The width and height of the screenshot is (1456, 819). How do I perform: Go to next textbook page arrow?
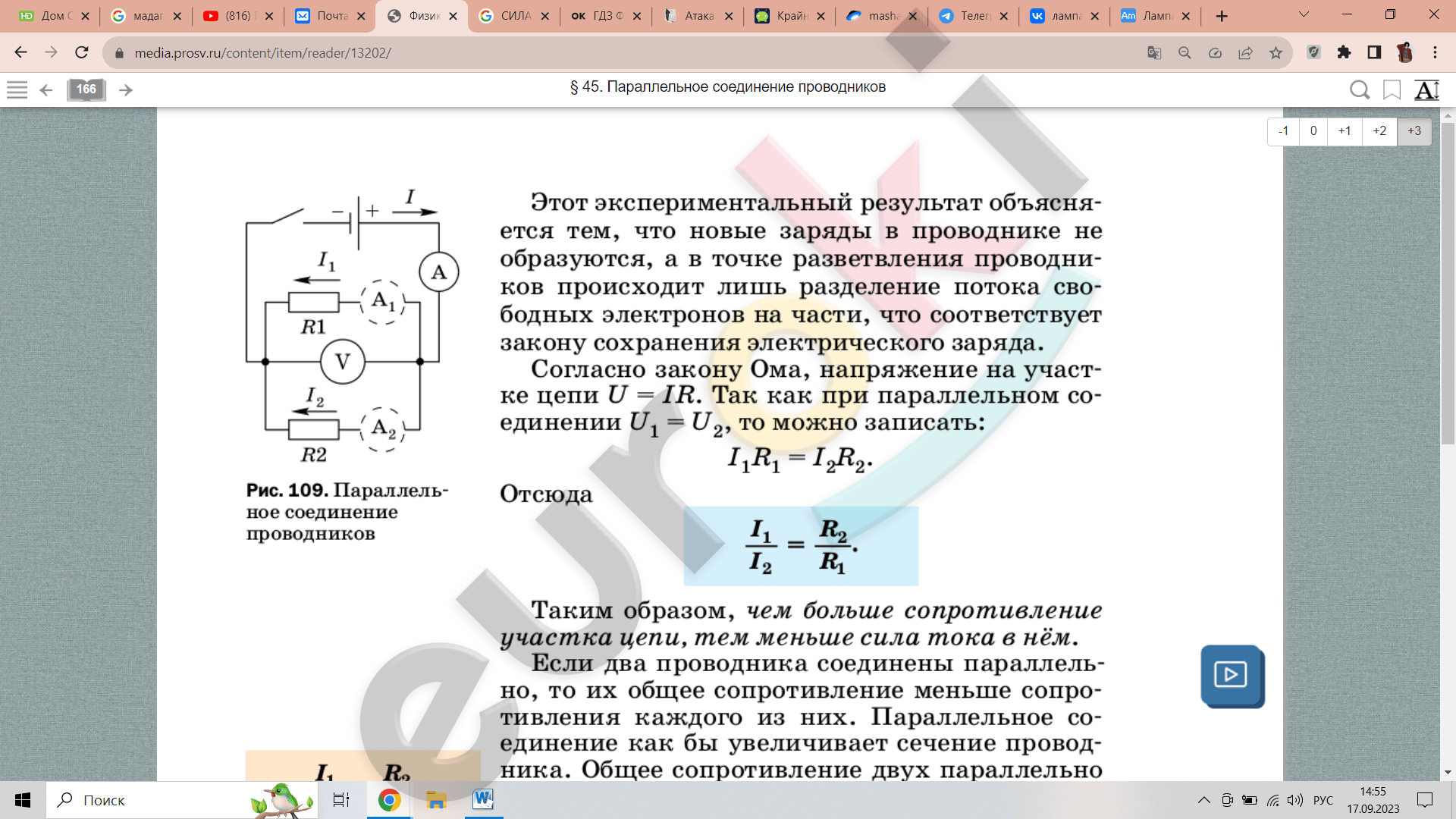coord(126,90)
